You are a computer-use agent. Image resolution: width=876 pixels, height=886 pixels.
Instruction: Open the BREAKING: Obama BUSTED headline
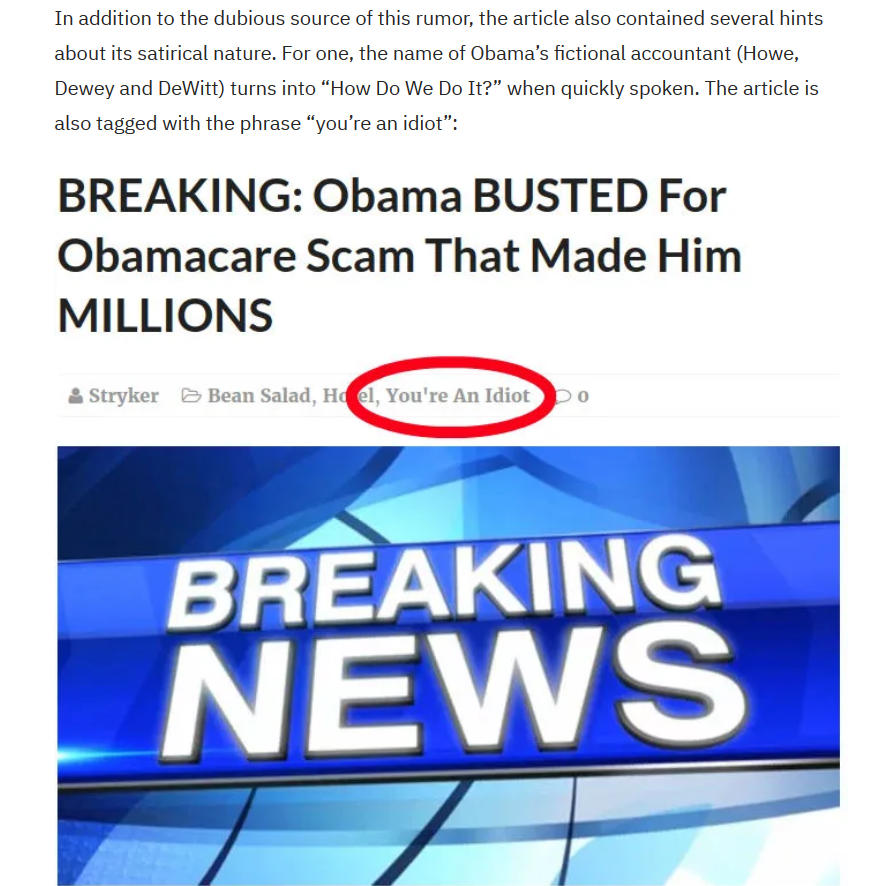391,196
